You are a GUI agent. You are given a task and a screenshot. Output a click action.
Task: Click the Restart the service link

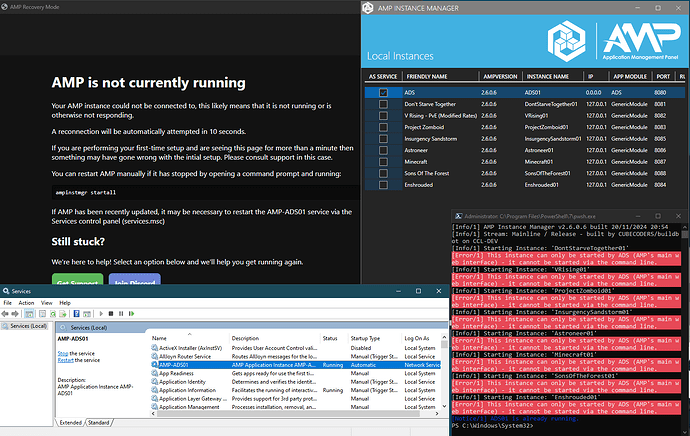66,360
